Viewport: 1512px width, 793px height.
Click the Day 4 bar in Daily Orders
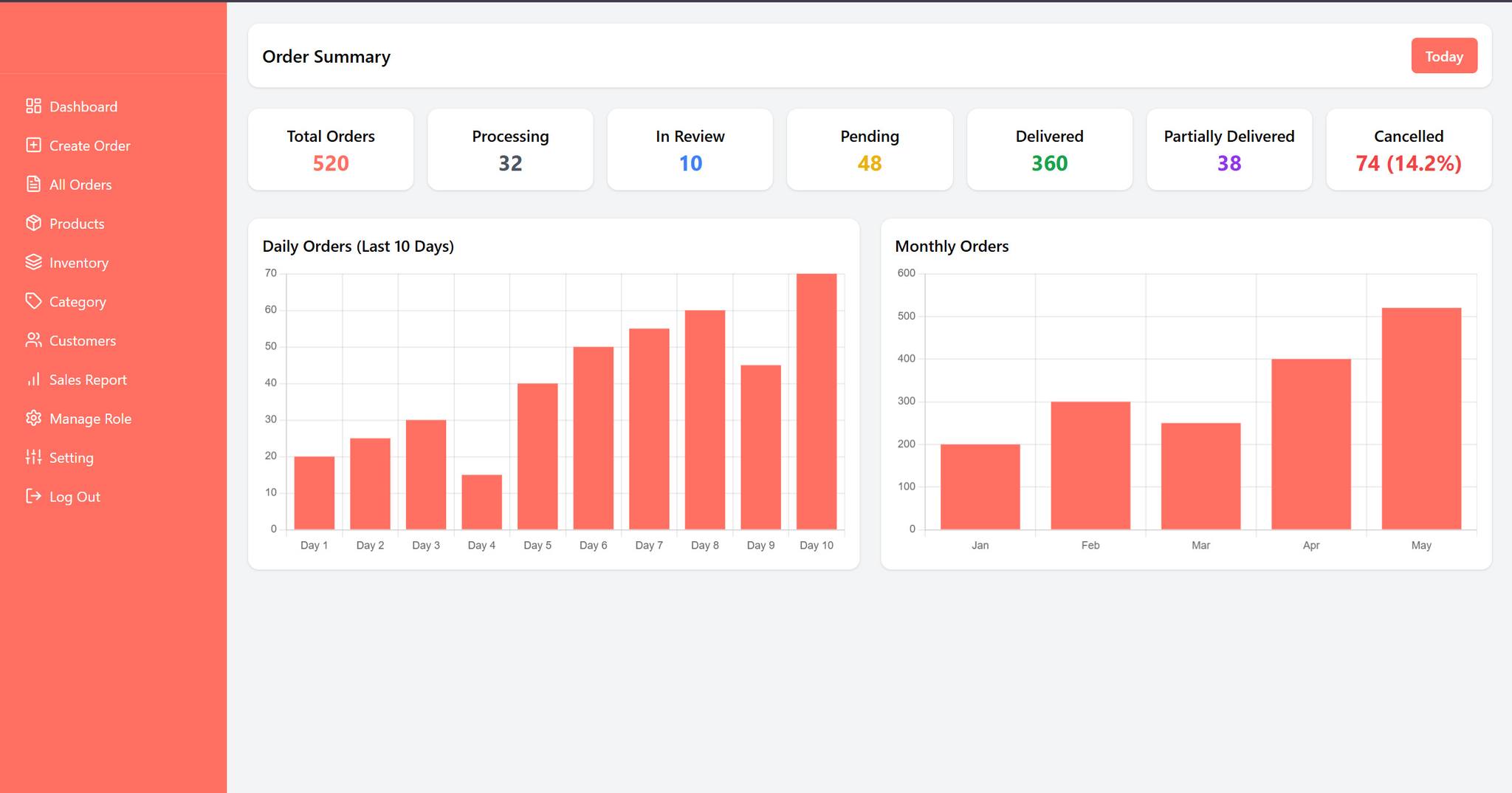coord(481,502)
